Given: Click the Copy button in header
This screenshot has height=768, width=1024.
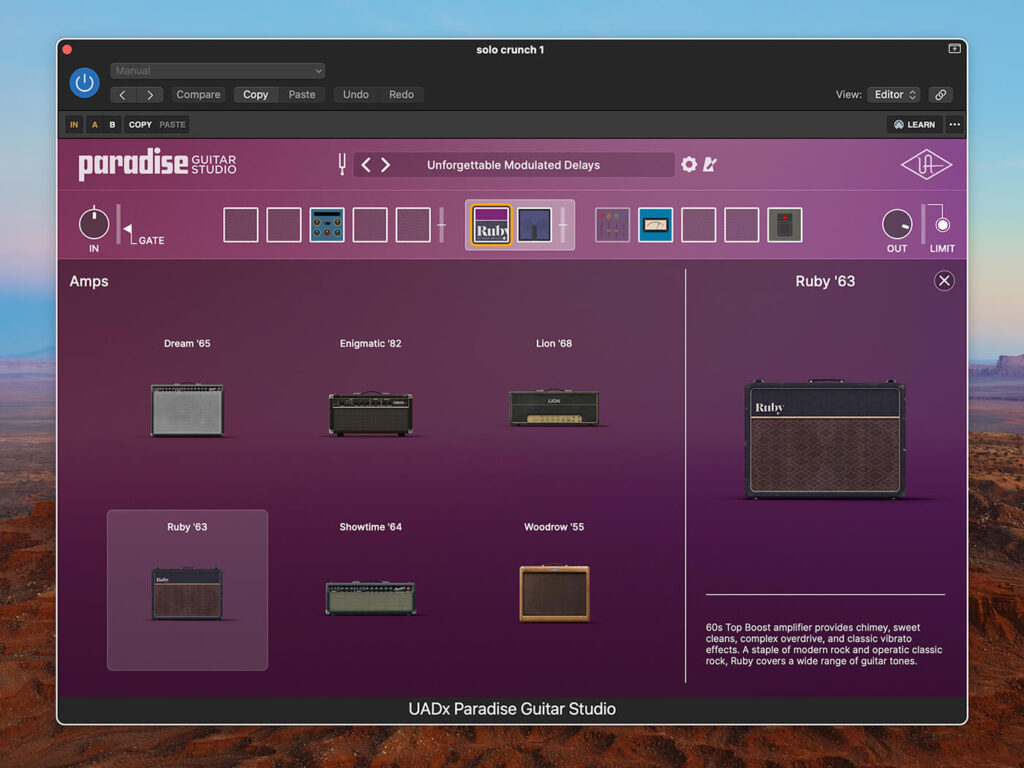Looking at the screenshot, I should (x=255, y=95).
